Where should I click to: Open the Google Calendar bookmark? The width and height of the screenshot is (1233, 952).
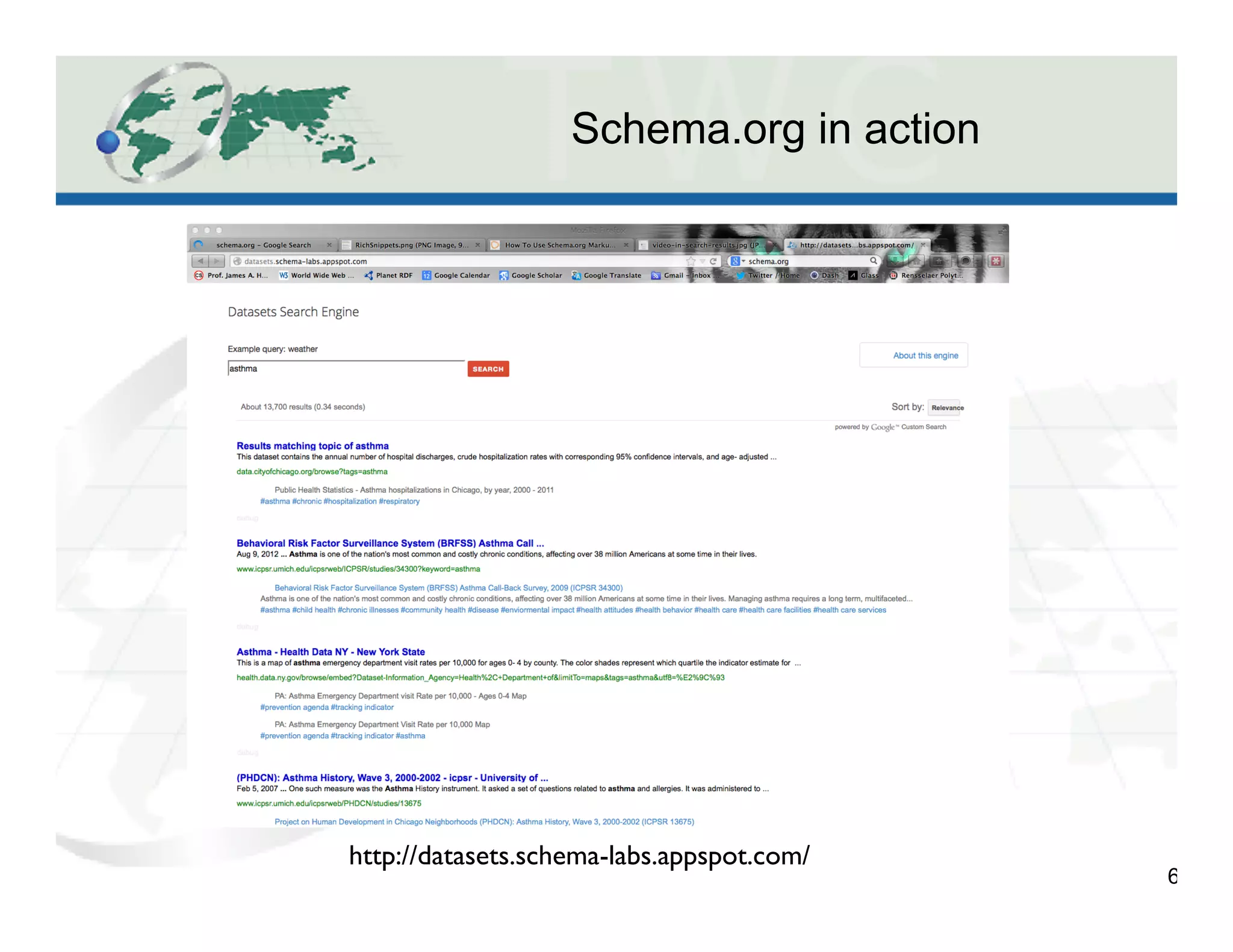(x=456, y=276)
